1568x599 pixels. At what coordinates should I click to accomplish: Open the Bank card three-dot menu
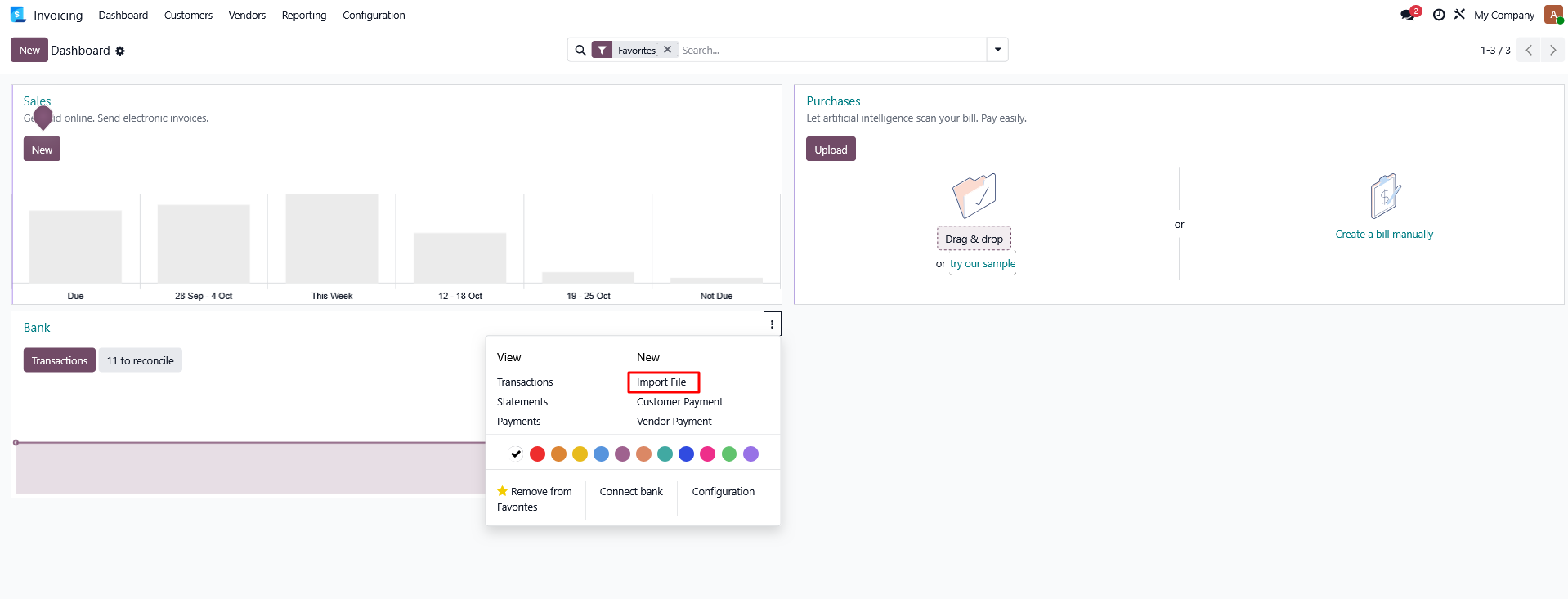tap(772, 324)
